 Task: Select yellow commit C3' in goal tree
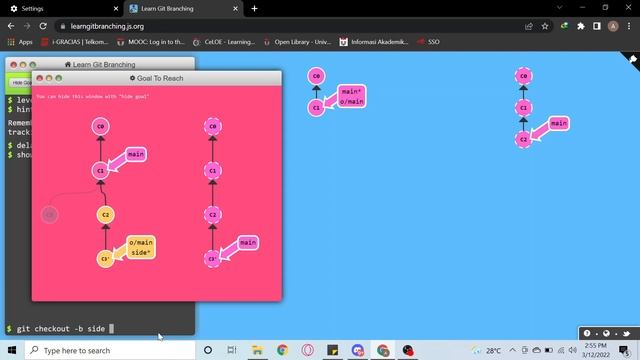coord(105,259)
